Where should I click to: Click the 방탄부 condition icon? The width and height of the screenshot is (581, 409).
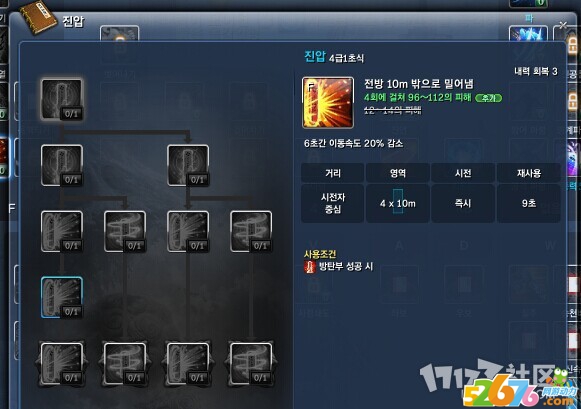(310, 266)
